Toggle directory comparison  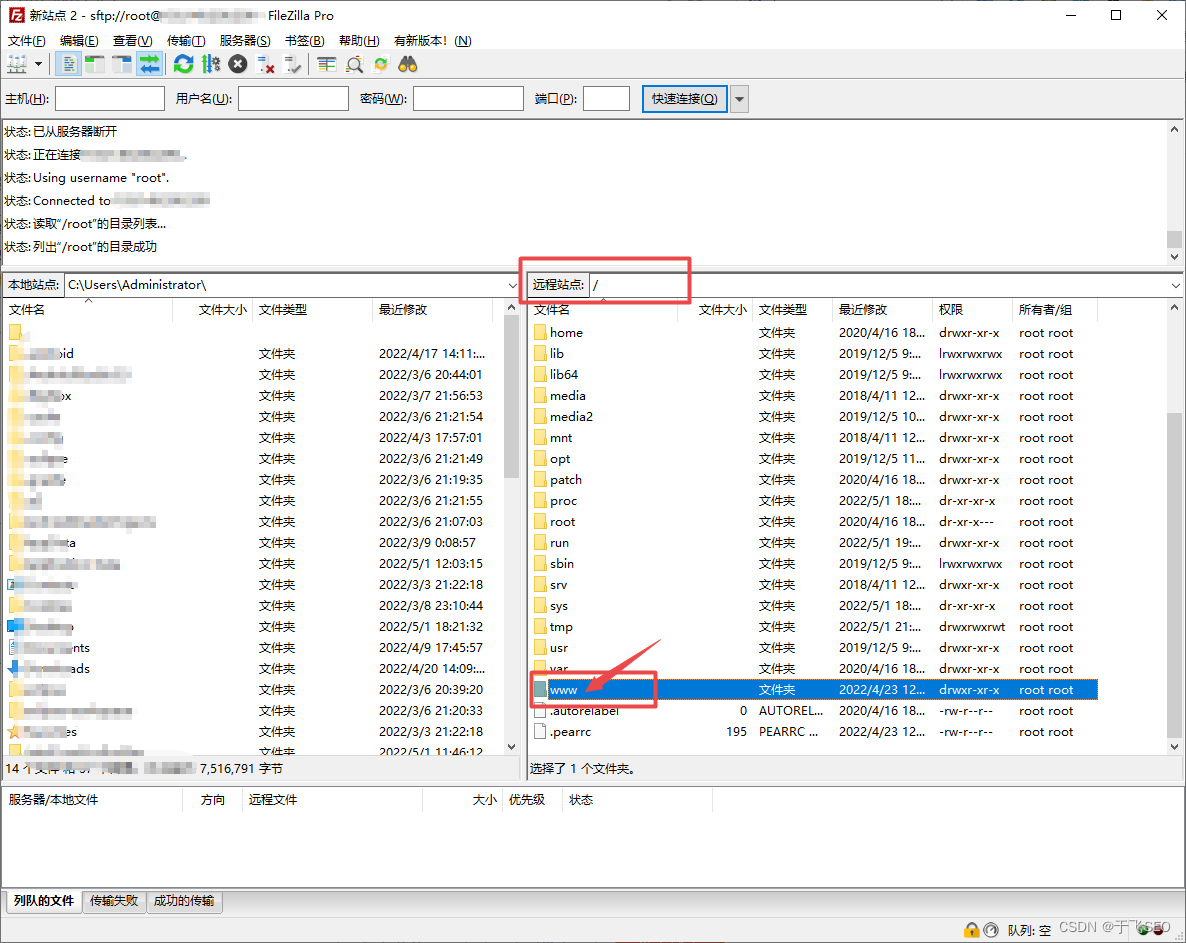[x=354, y=64]
